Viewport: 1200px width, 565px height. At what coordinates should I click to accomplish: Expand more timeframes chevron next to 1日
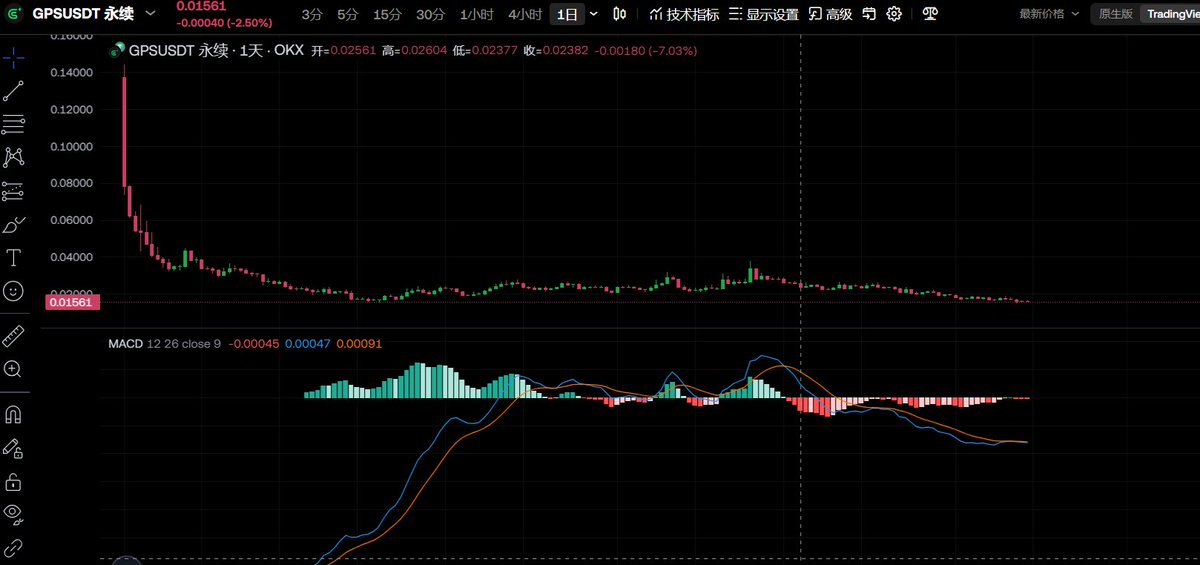click(x=594, y=14)
